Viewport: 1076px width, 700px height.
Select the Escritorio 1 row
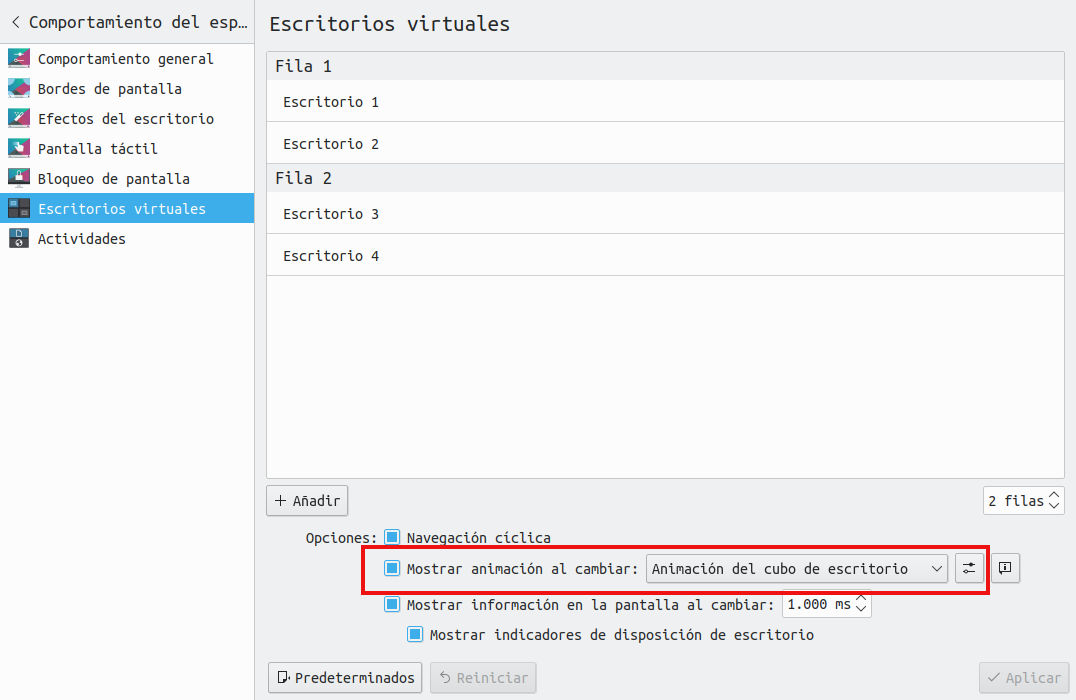coord(666,102)
